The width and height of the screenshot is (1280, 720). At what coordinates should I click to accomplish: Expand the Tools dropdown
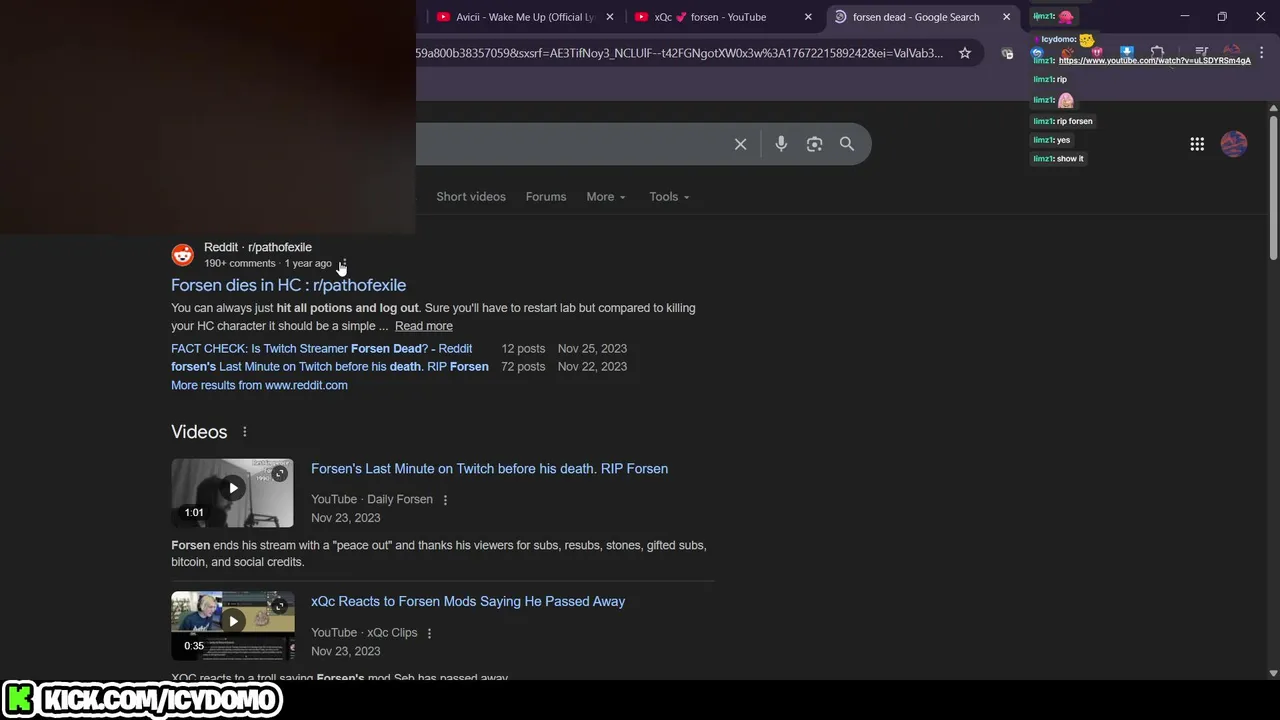pyautogui.click(x=669, y=197)
